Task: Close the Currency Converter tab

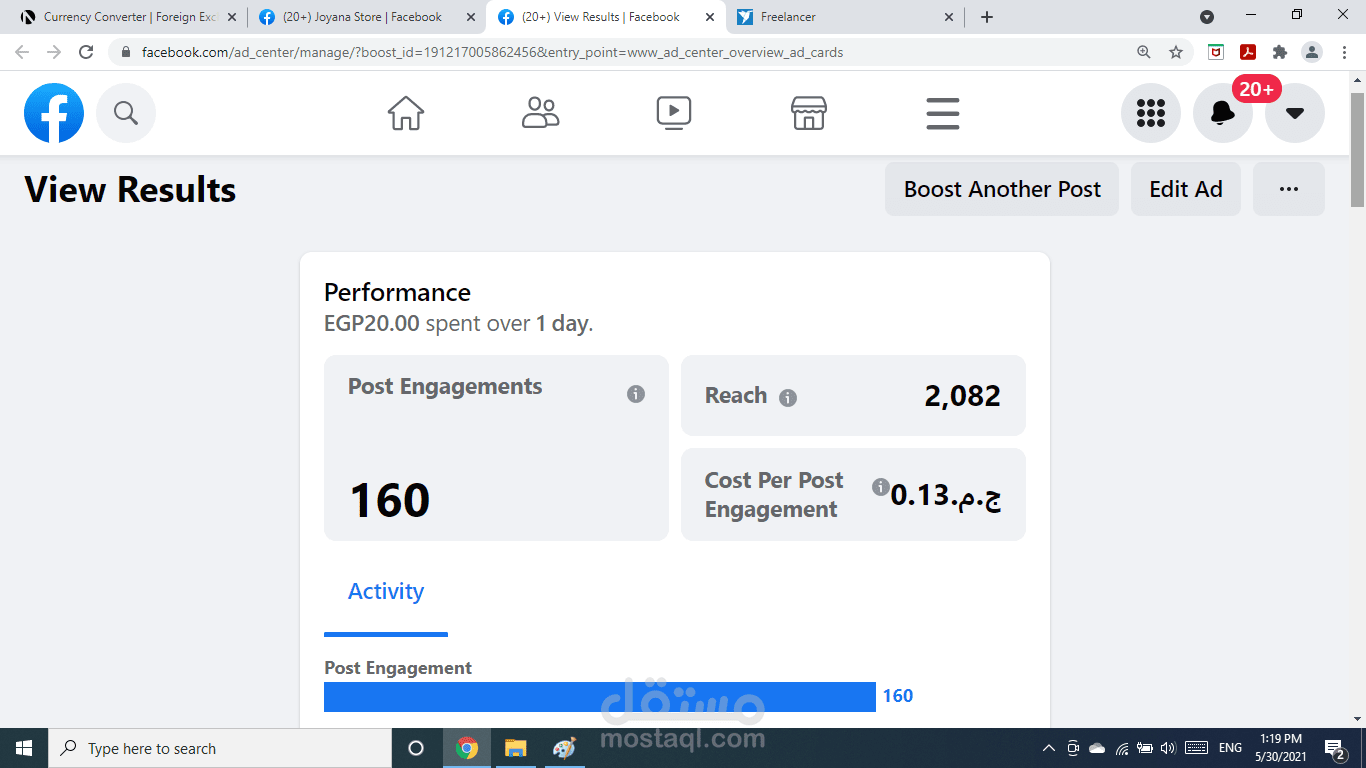Action: click(x=232, y=17)
